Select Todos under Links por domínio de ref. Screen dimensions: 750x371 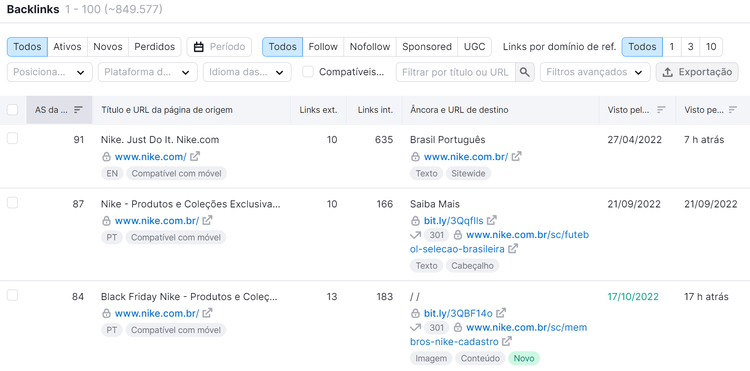pyautogui.click(x=642, y=47)
